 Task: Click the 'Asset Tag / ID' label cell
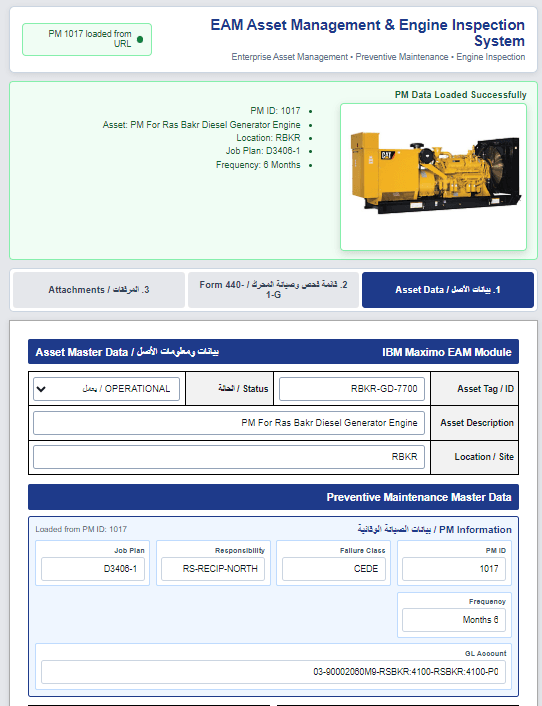(x=474, y=389)
